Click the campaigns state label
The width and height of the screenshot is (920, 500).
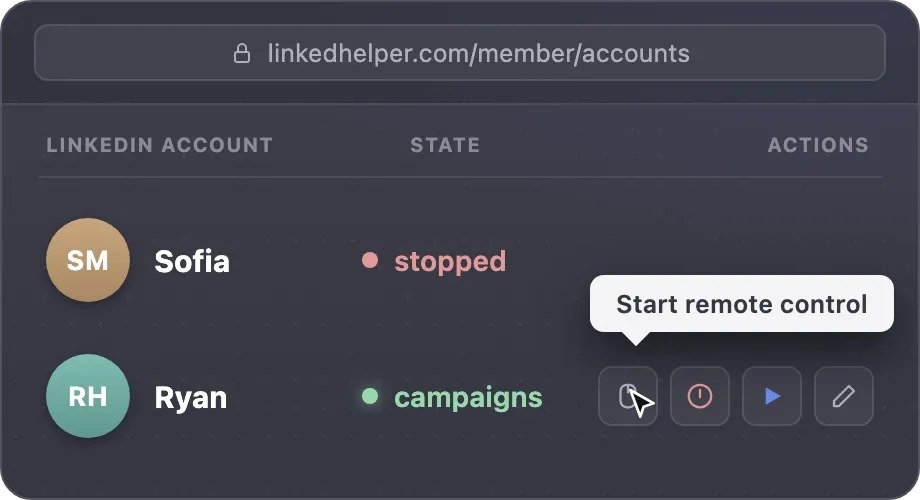(x=468, y=398)
